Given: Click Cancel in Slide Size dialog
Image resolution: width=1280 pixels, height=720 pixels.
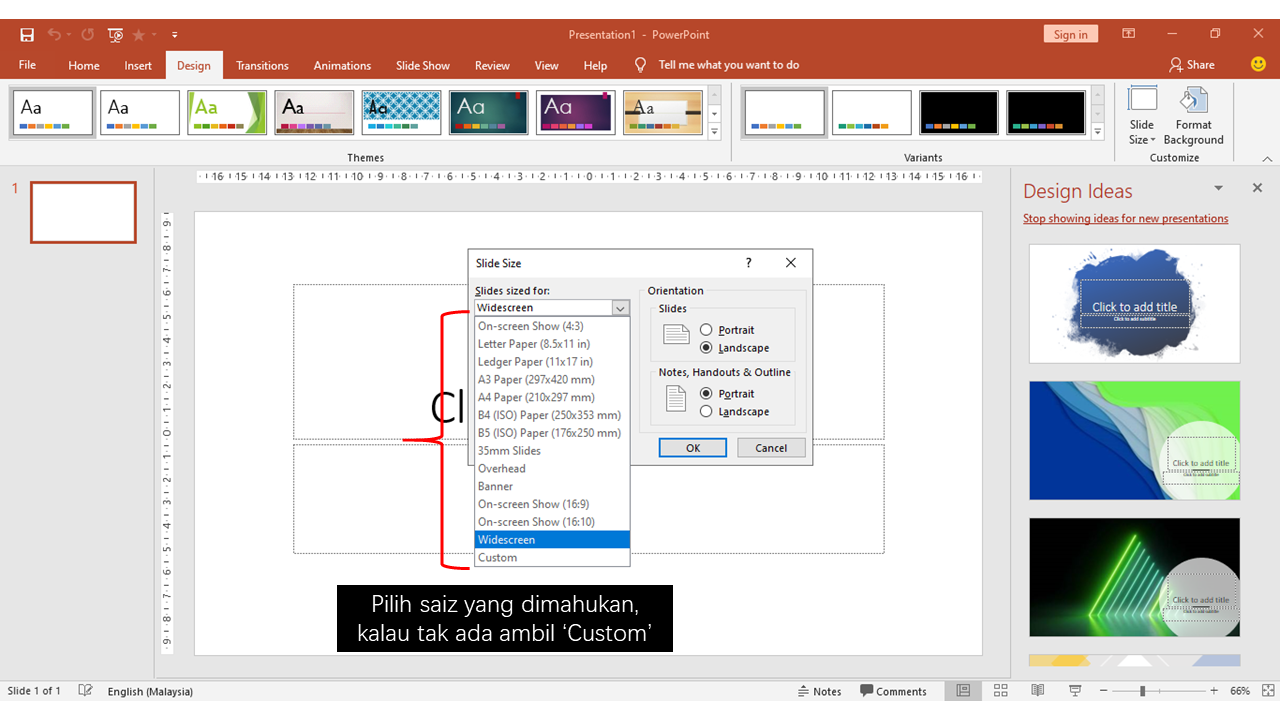Looking at the screenshot, I should [771, 448].
